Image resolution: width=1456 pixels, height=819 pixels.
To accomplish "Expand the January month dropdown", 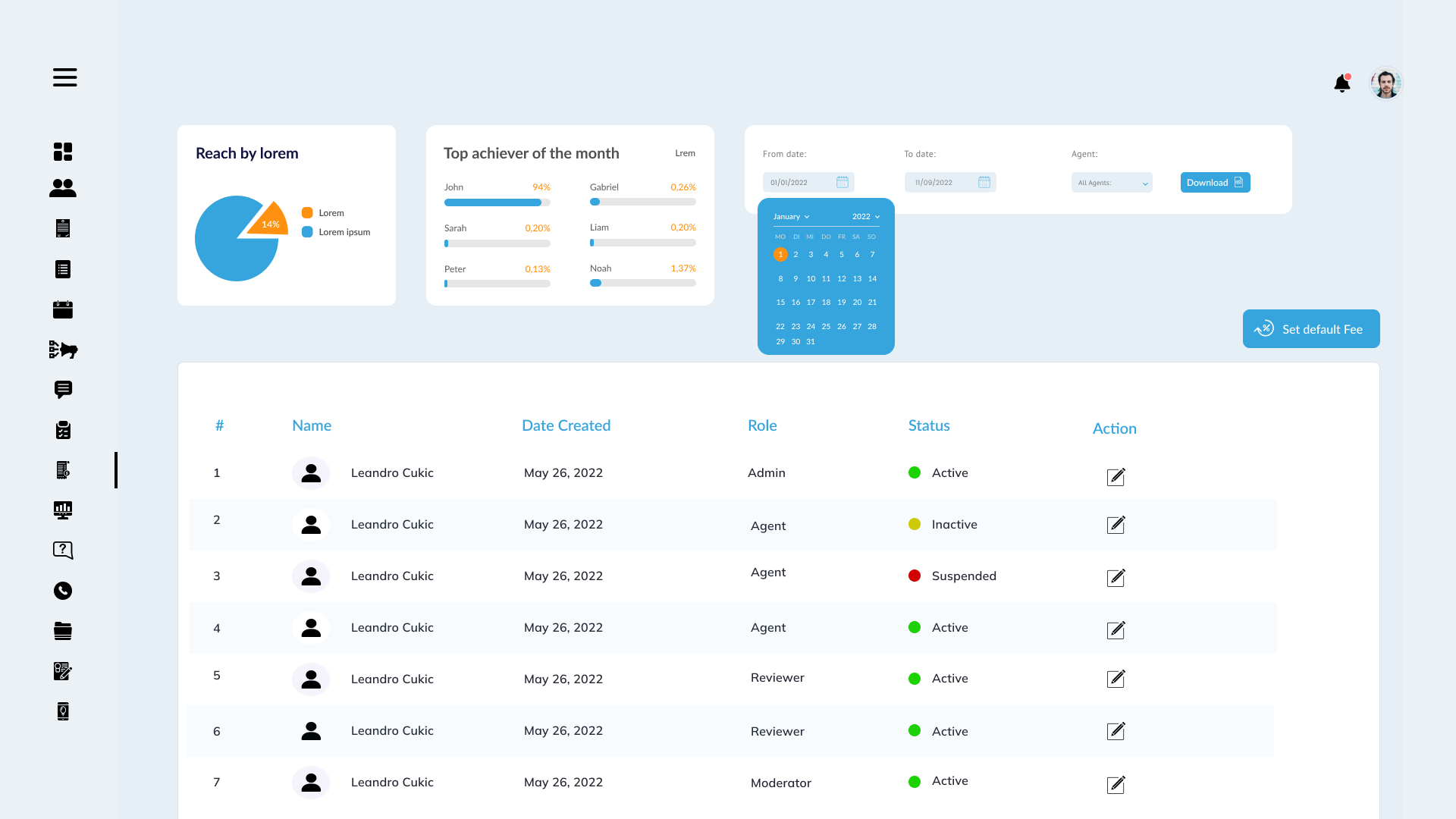I will tap(791, 217).
